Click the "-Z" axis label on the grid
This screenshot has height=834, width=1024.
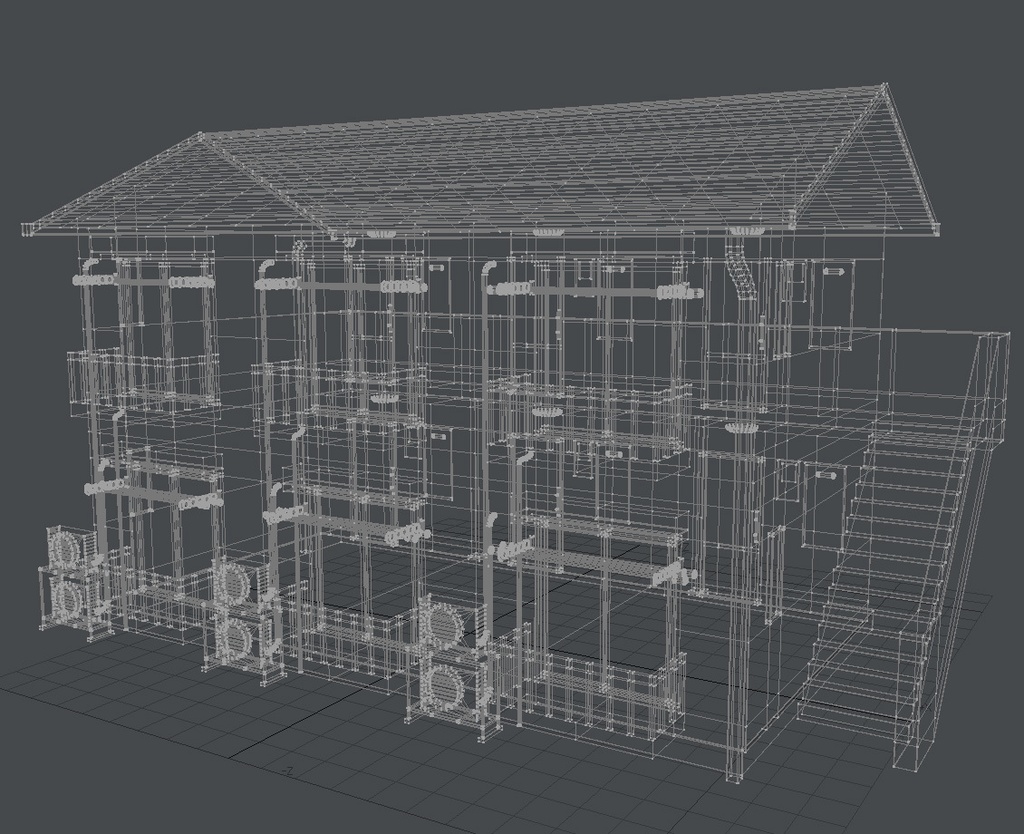click(x=287, y=771)
